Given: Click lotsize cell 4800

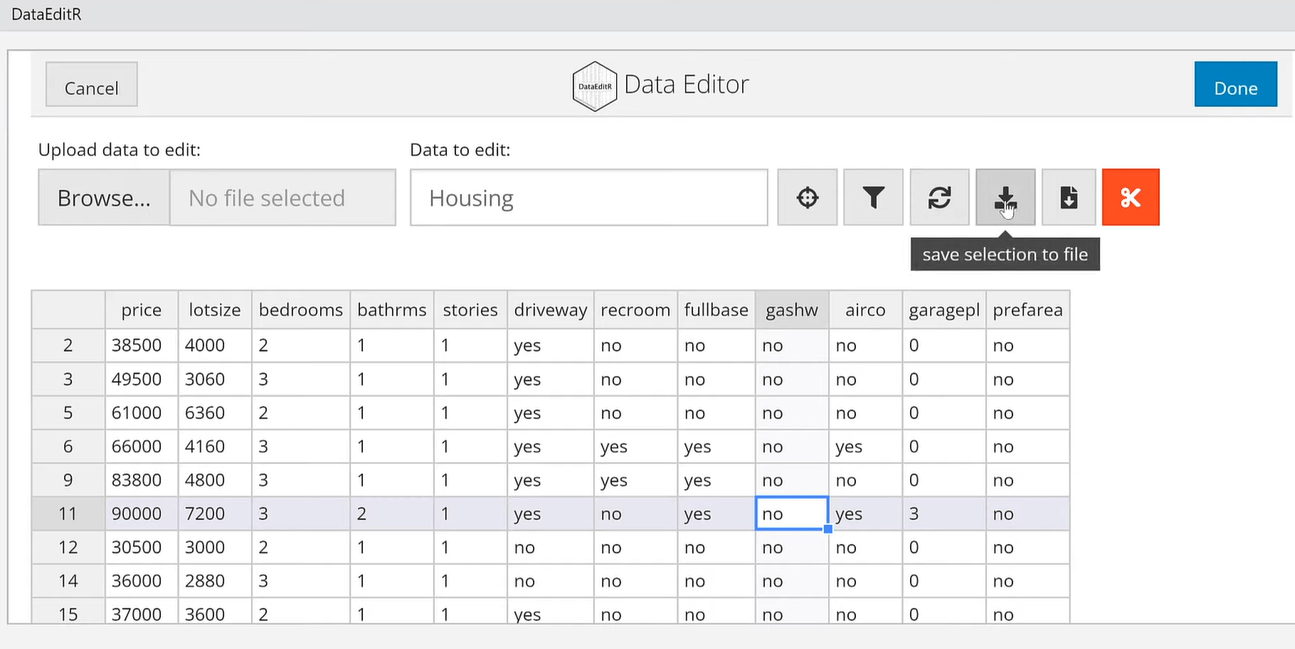Looking at the screenshot, I should coord(215,480).
